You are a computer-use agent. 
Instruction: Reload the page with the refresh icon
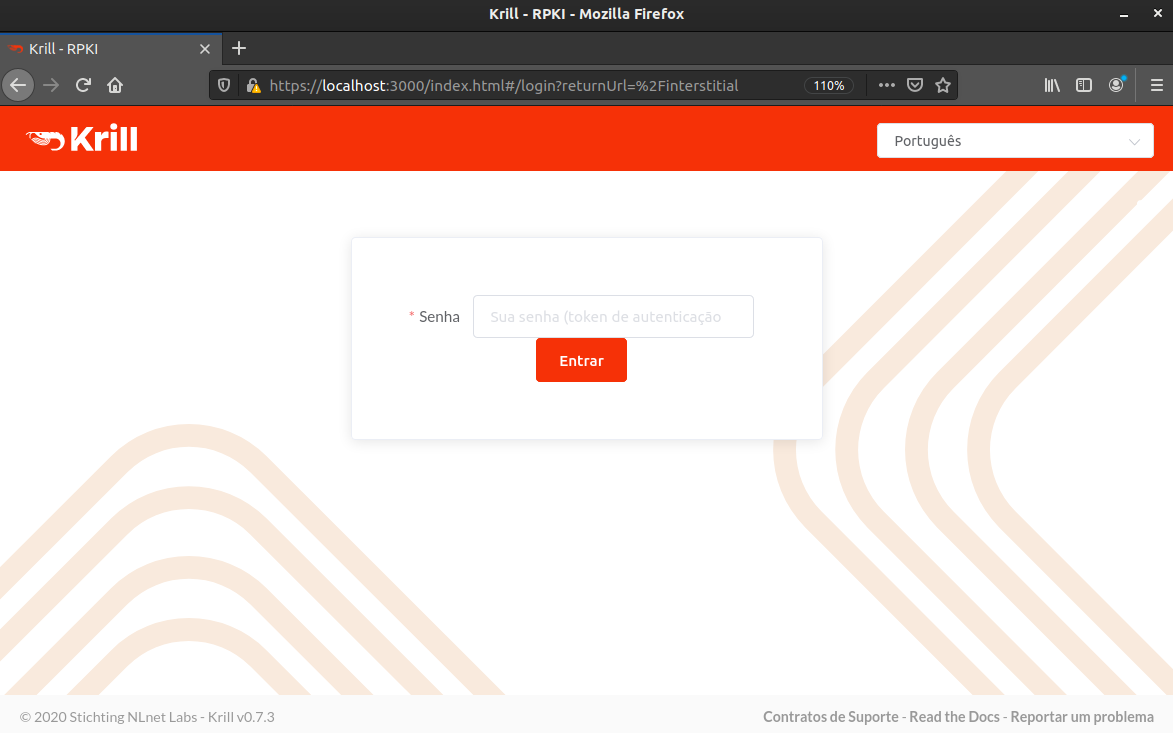83,85
